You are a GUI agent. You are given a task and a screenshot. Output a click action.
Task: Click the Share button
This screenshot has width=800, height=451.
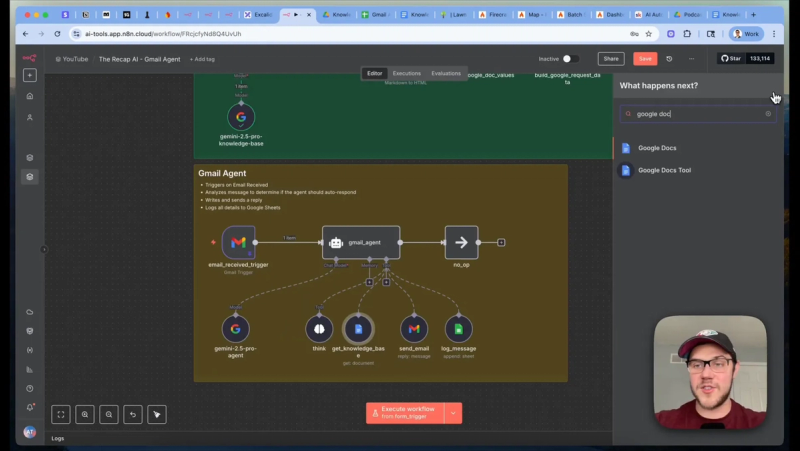coord(611,59)
